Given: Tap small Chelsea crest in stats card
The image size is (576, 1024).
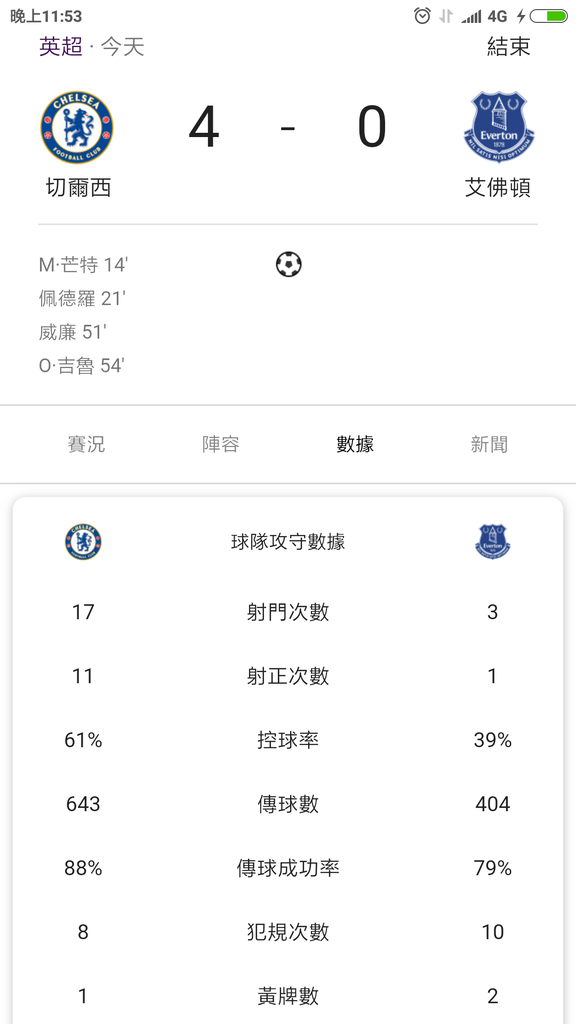Looking at the screenshot, I should coord(83,541).
